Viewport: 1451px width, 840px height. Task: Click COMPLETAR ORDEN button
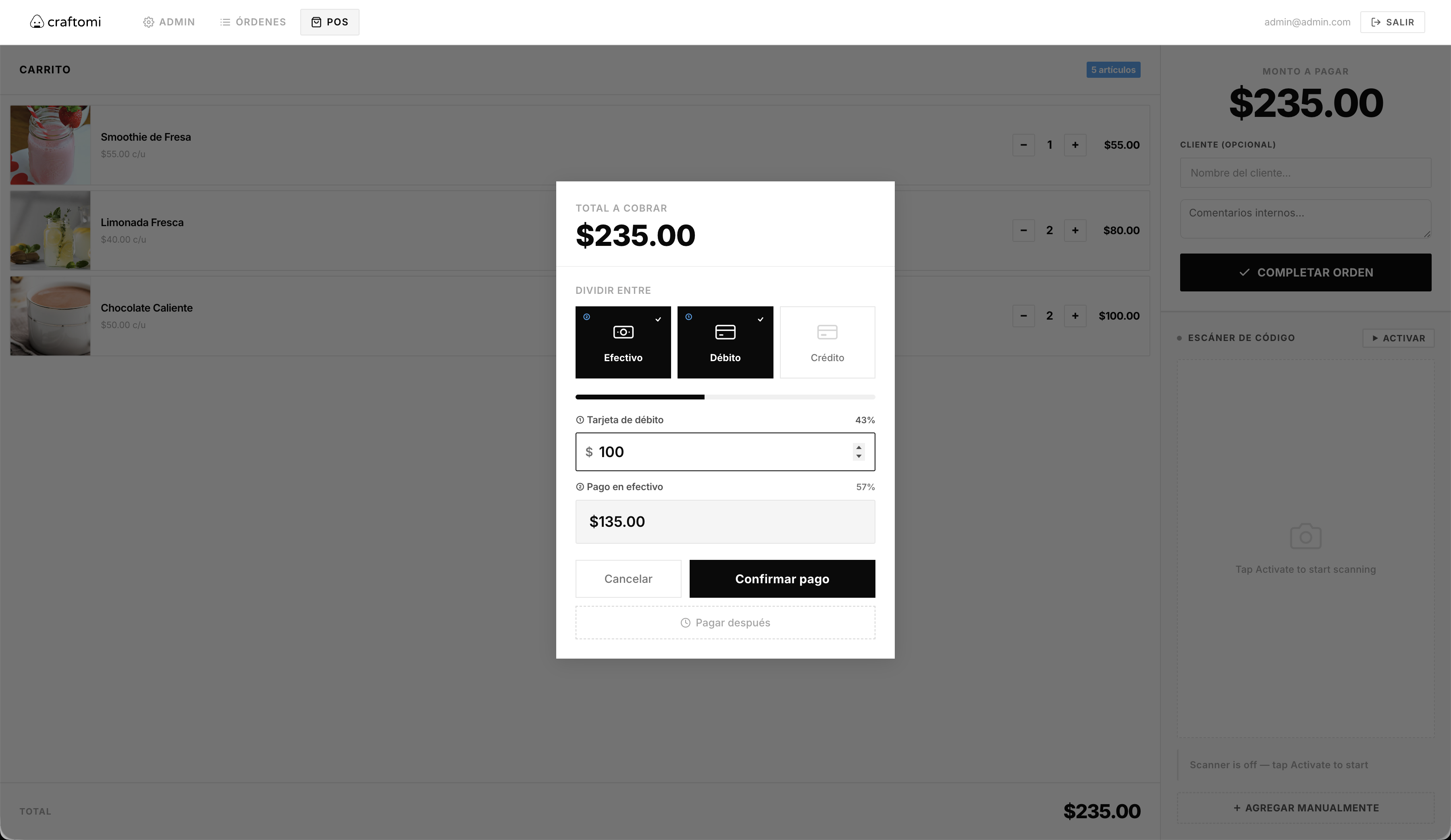point(1305,272)
